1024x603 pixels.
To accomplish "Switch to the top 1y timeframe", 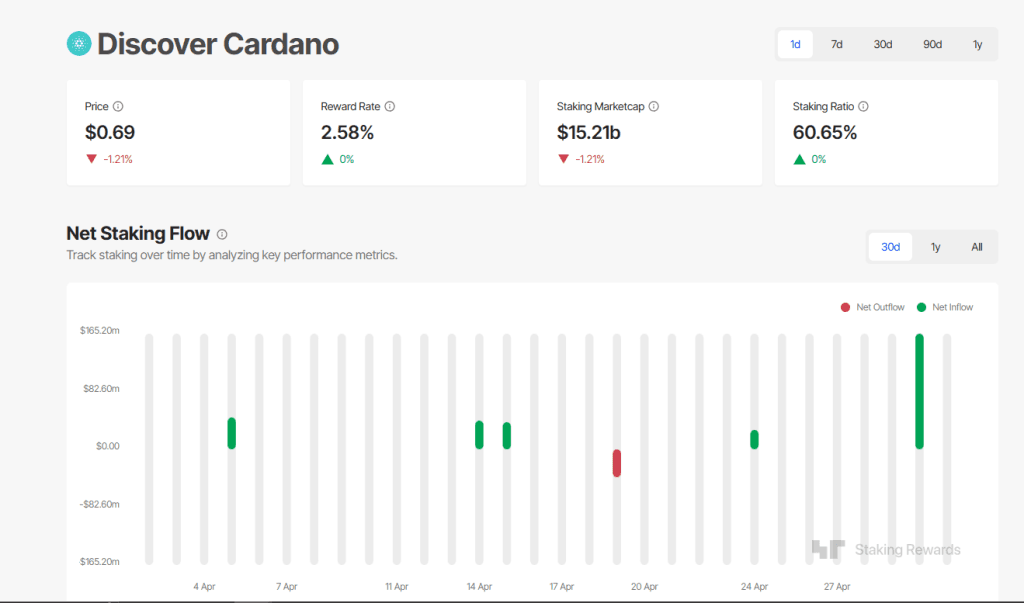I will tap(978, 44).
